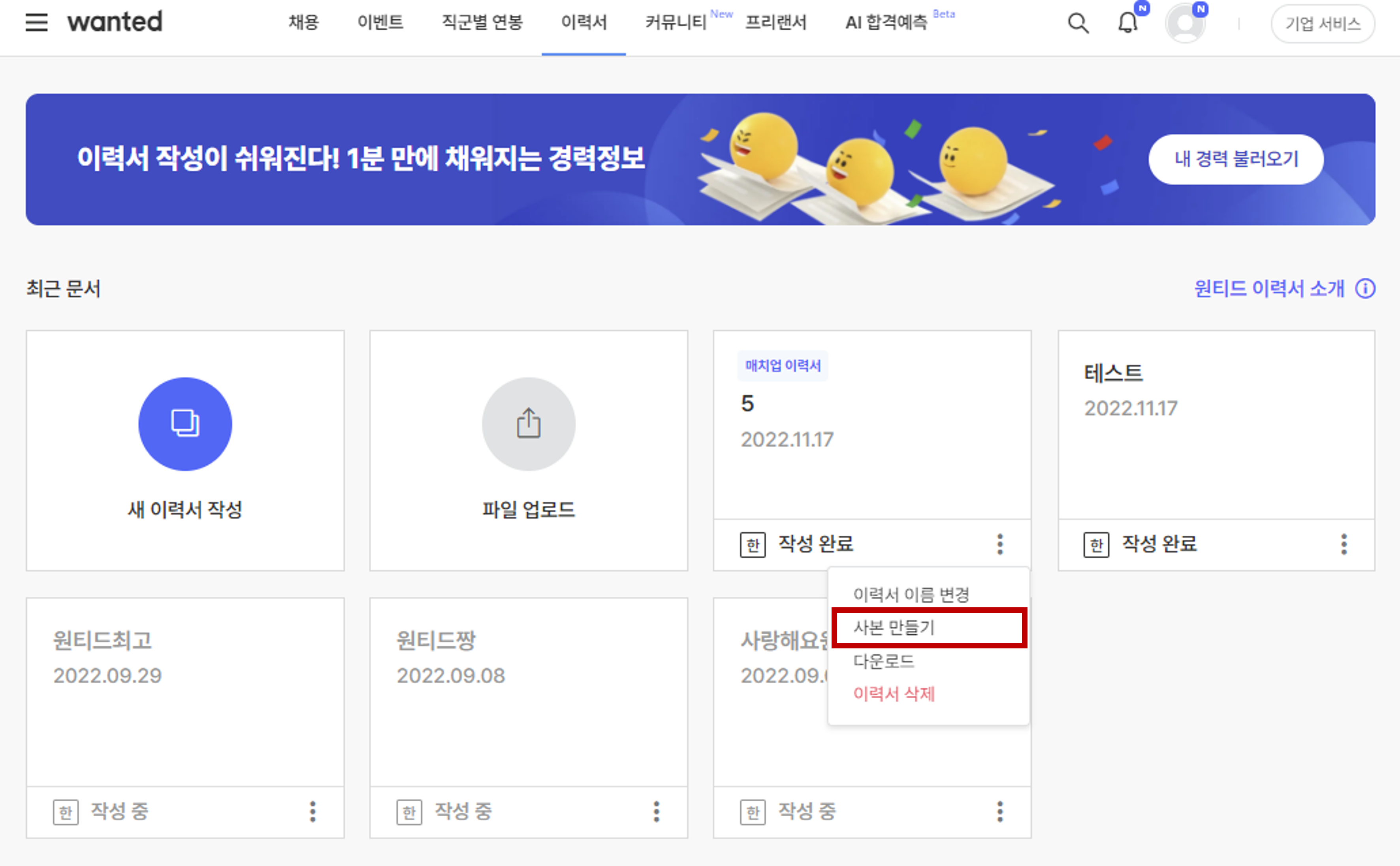Screen dimensions: 1400x866
Task: Open the resume titled 5
Action: tap(747, 404)
